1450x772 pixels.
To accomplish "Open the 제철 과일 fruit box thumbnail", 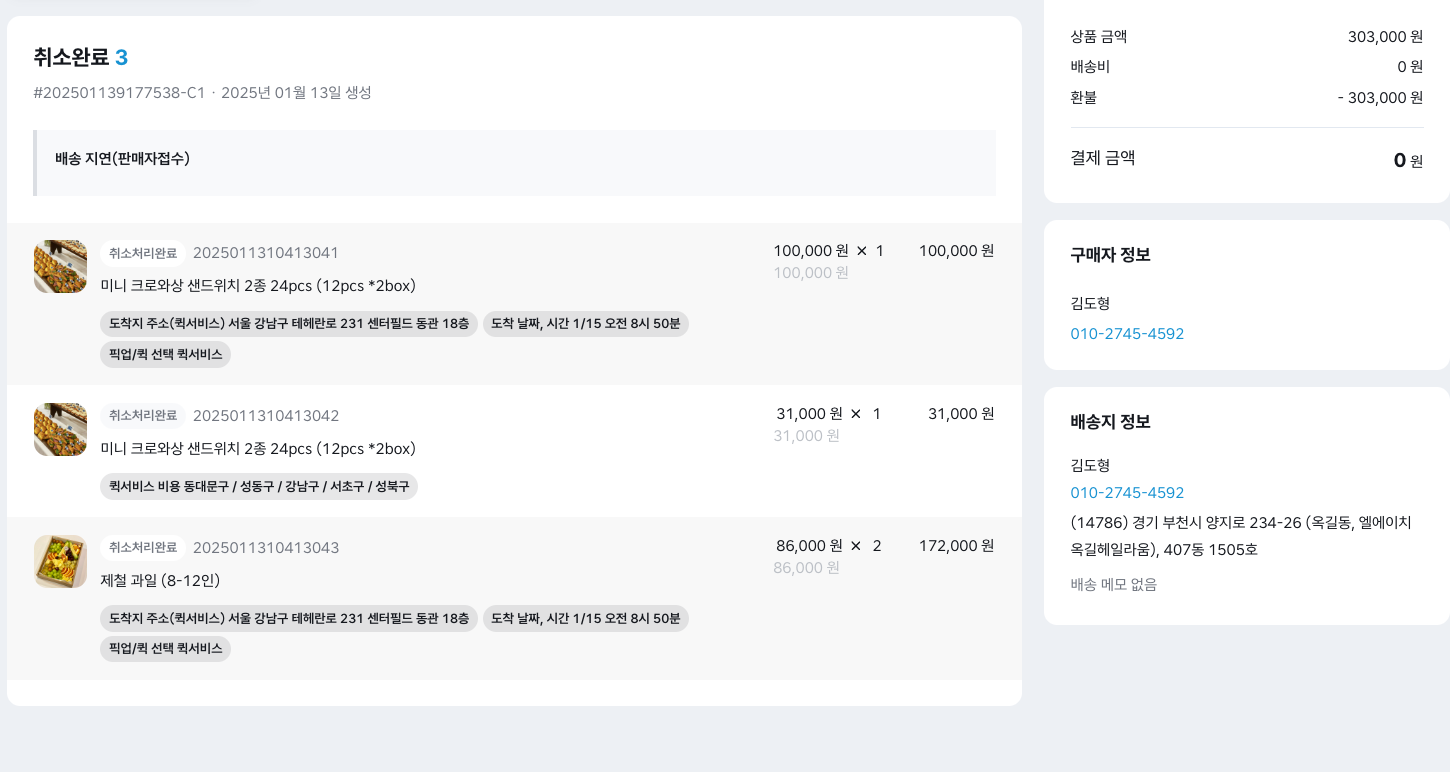I will pyautogui.click(x=60, y=561).
